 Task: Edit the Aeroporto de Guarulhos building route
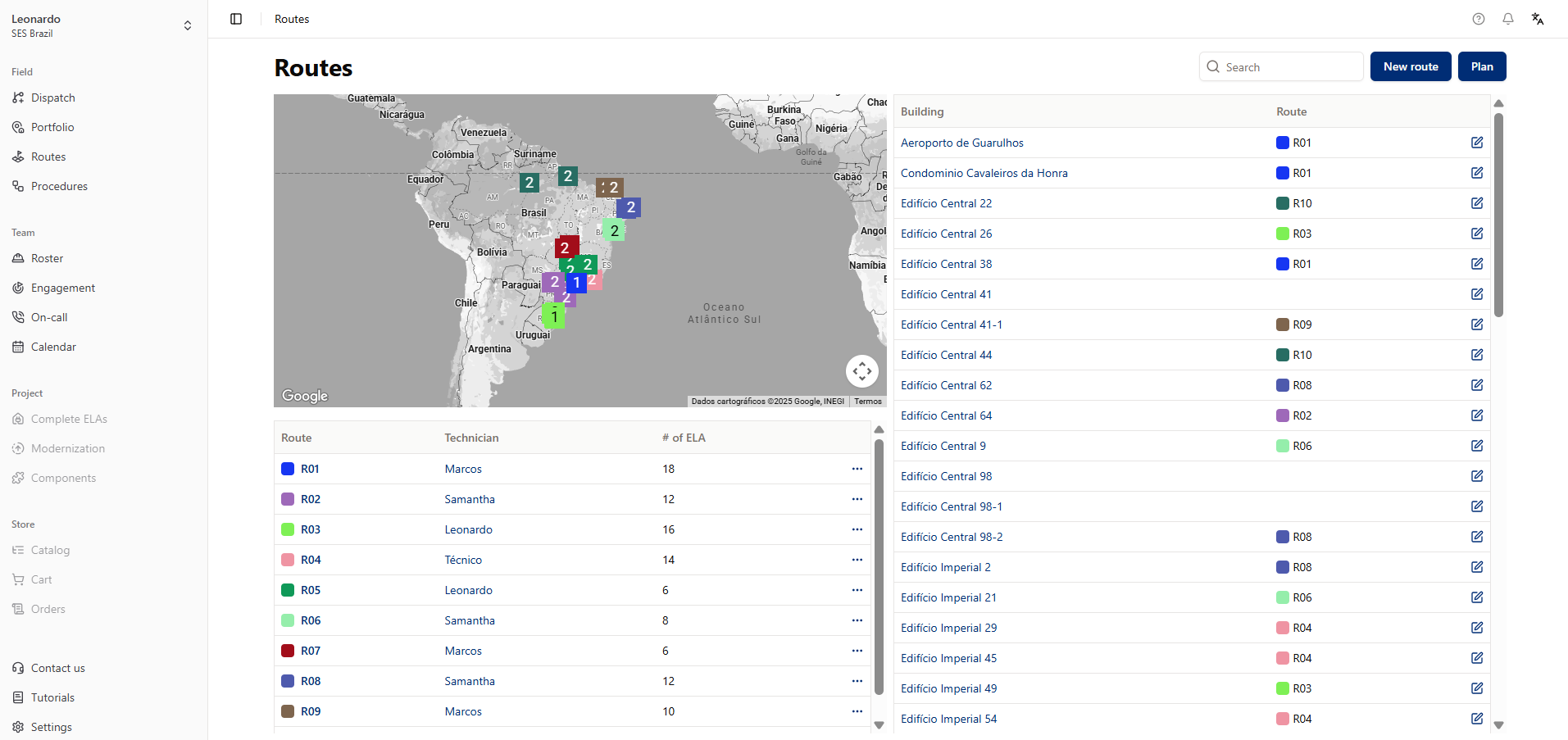point(1476,143)
